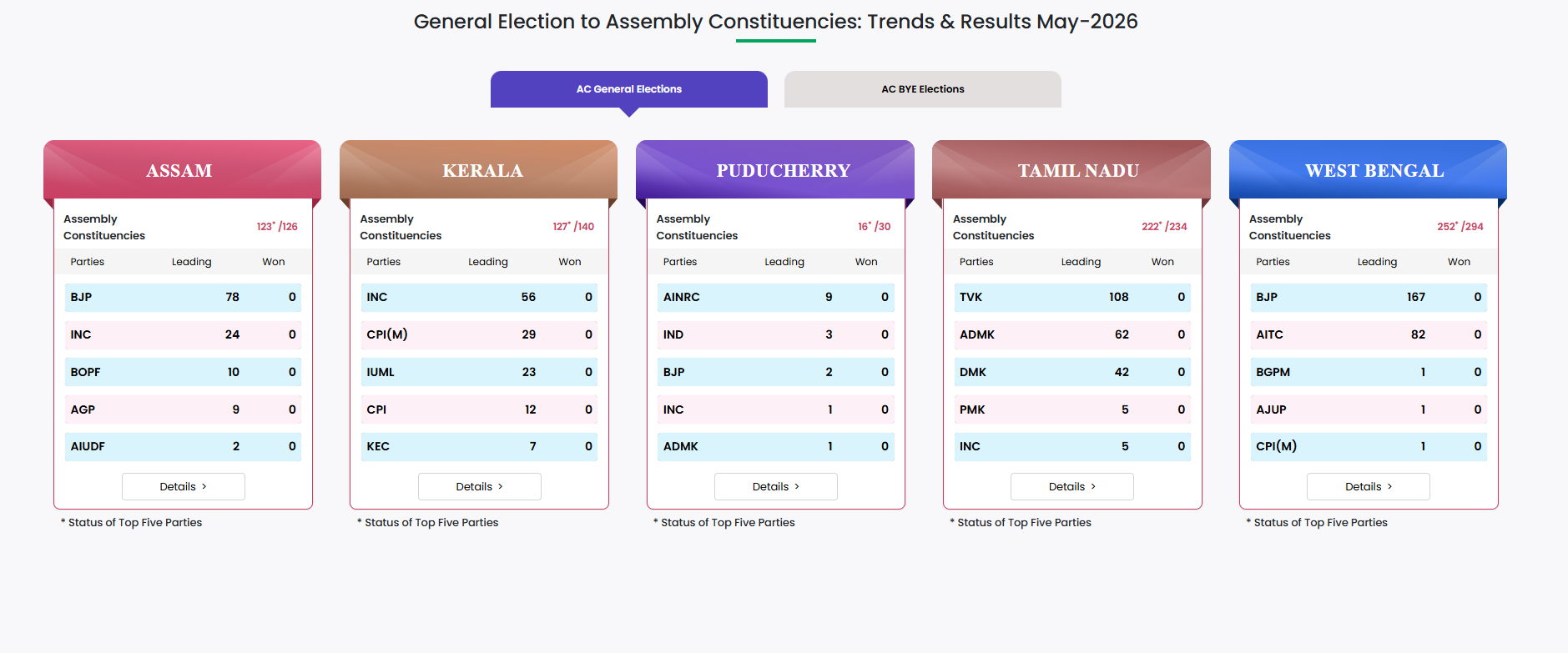Open the AC BYE Elections tab
The image size is (1568, 653).
tap(923, 89)
